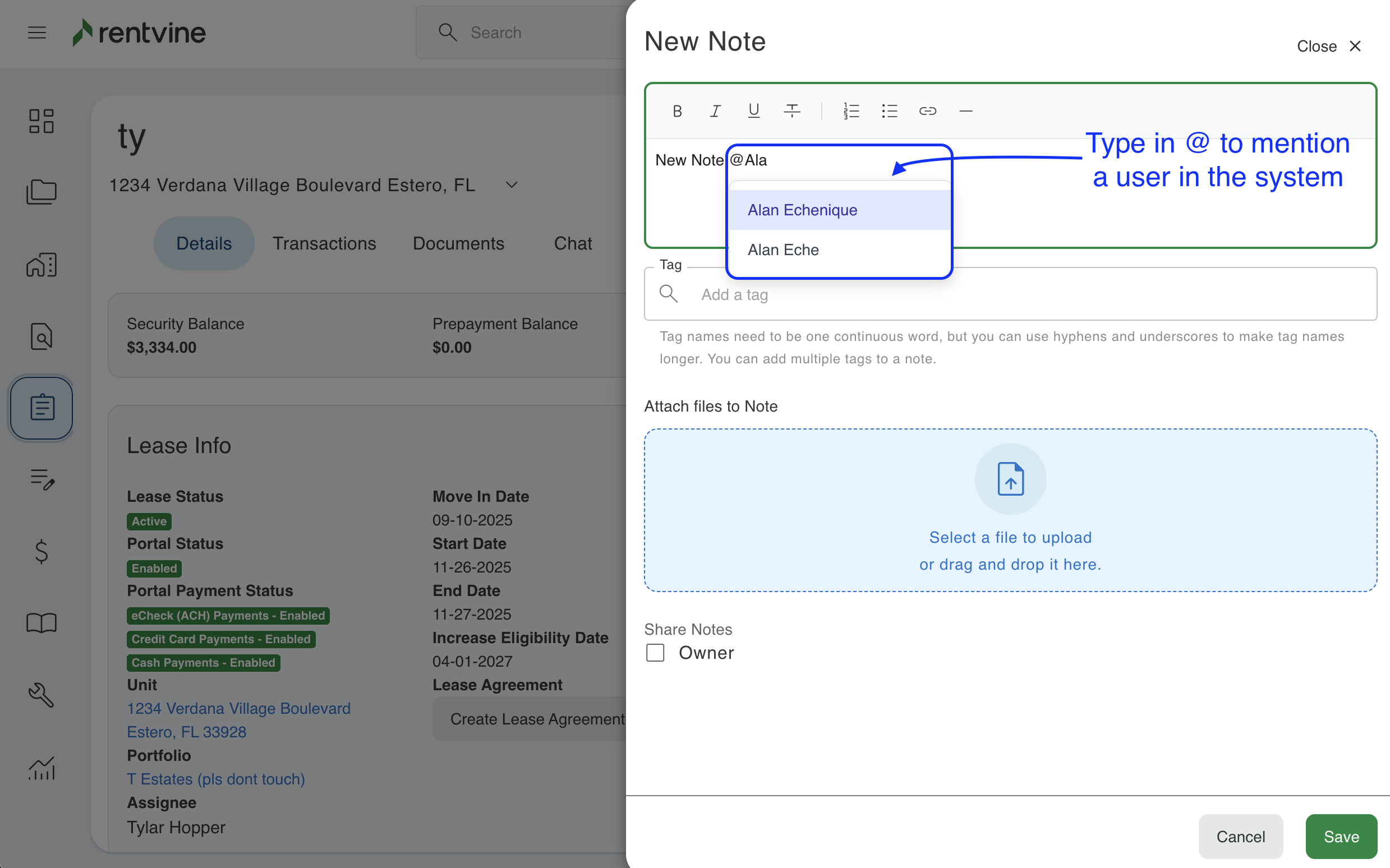Apply italic formatting to note text
This screenshot has width=1390, height=868.
[715, 111]
